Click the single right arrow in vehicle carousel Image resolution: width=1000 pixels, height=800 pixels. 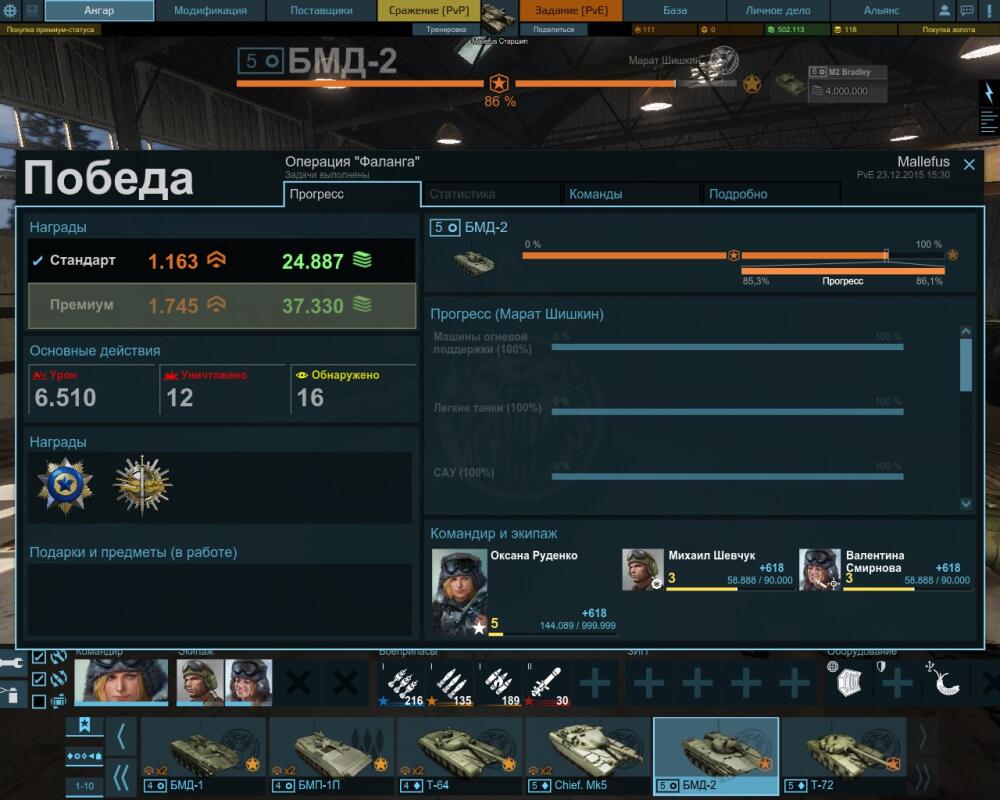[922, 737]
